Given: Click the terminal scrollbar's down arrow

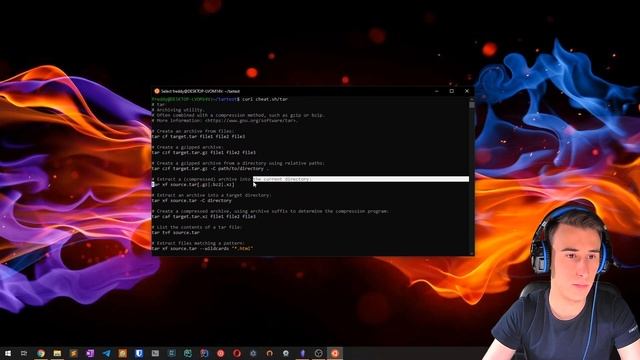Looking at the screenshot, I should [471, 253].
